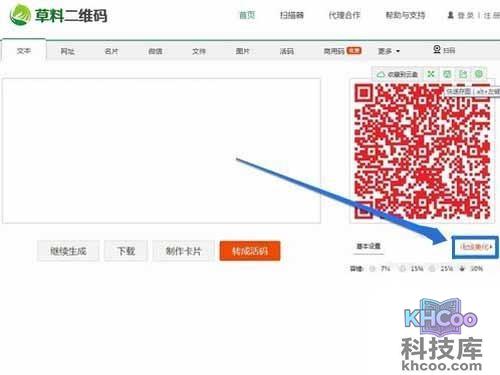Click the orange 转成活码 button
The image size is (500, 375).
250,251
